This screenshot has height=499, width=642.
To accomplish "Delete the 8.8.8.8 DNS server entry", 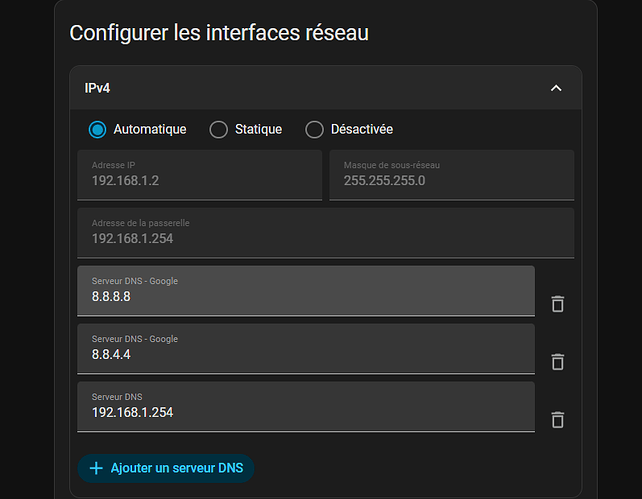I will click(557, 304).
